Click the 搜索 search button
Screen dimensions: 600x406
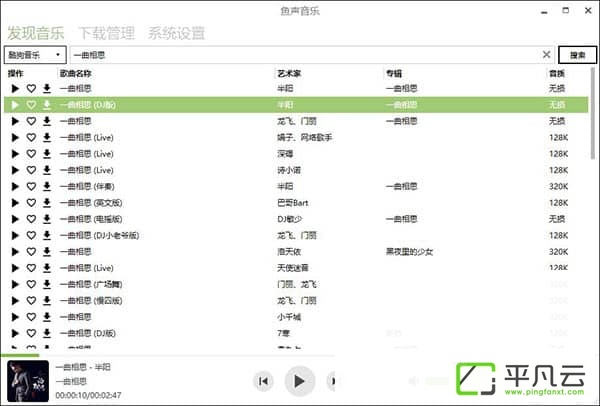pyautogui.click(x=577, y=55)
